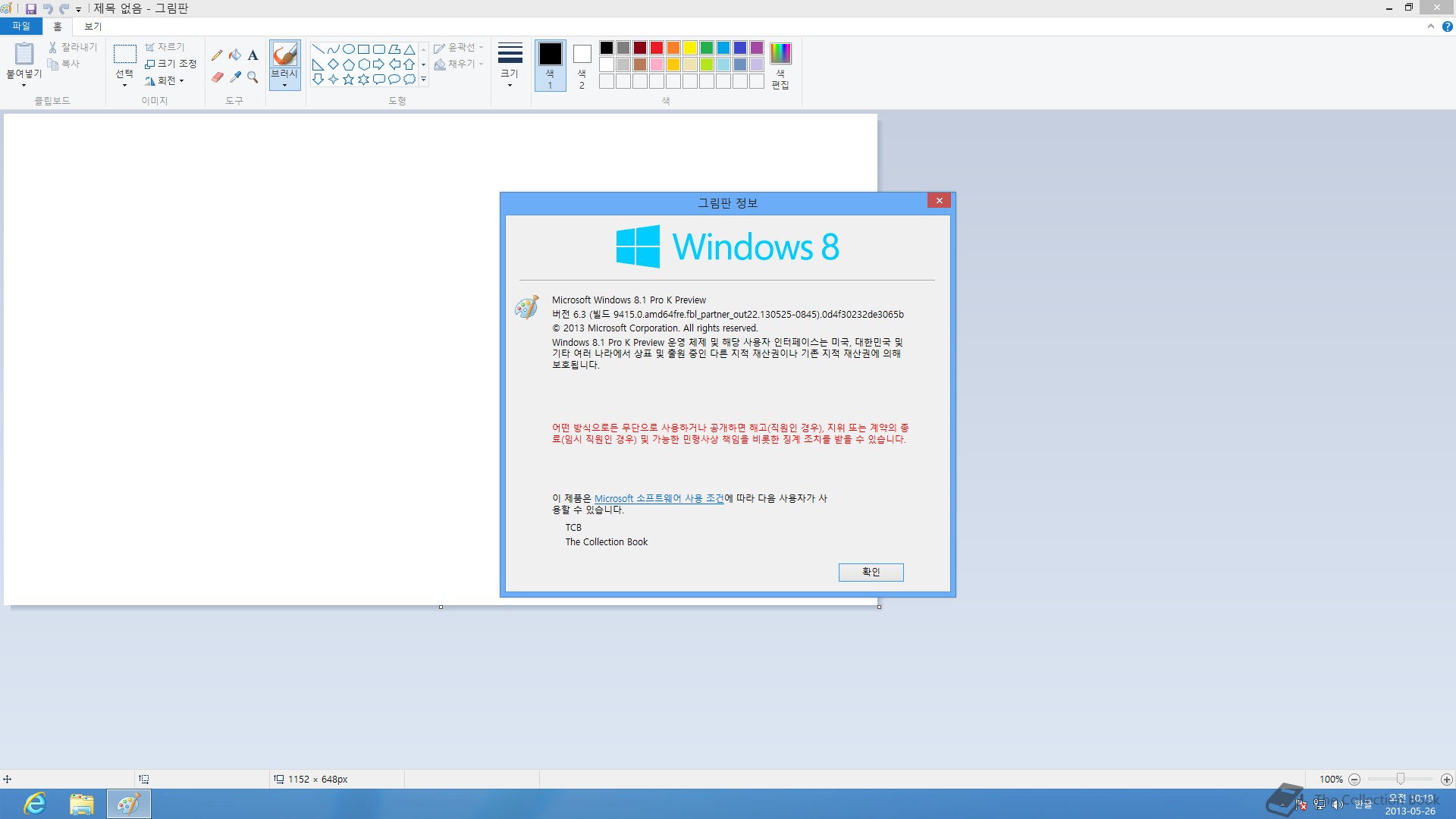Open the Select (선택) dropdown arrow
Image resolution: width=1456 pixels, height=819 pixels.
point(124,84)
